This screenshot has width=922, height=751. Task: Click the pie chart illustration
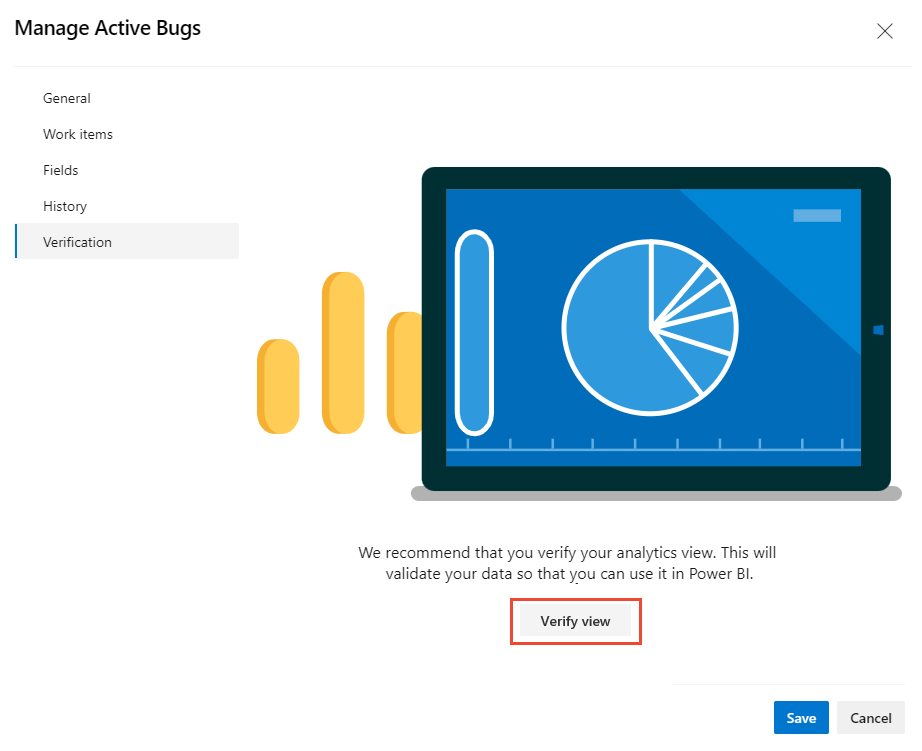coord(650,328)
